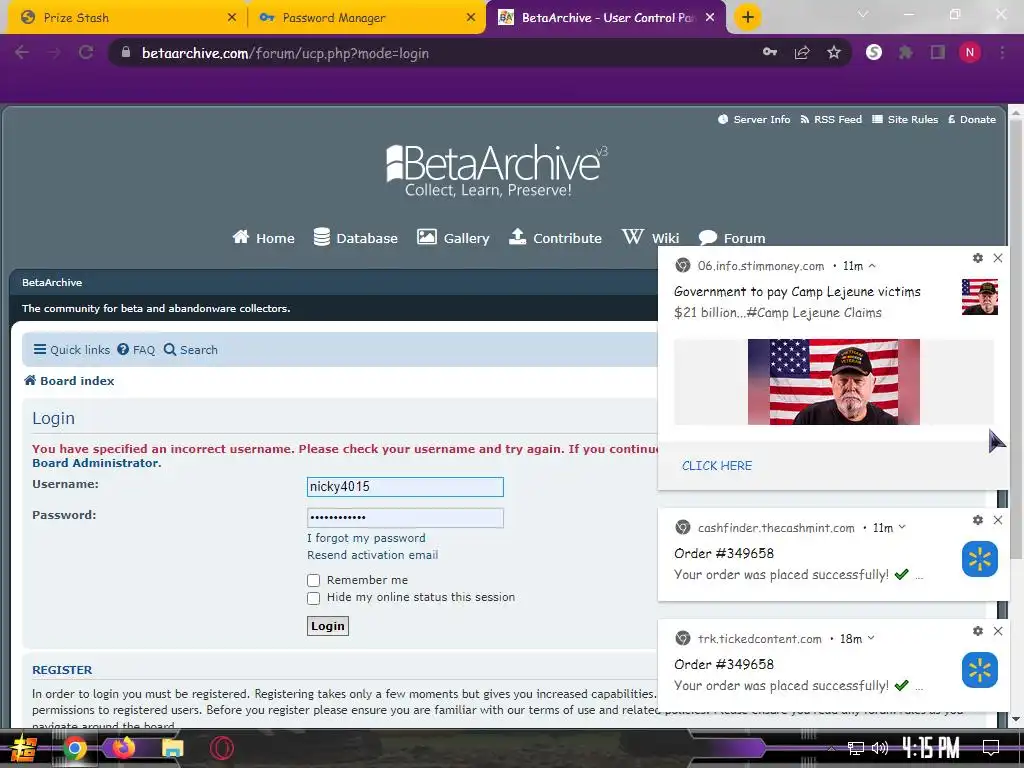Go to Home in site navigation
This screenshot has height=768, width=1024.
[263, 238]
